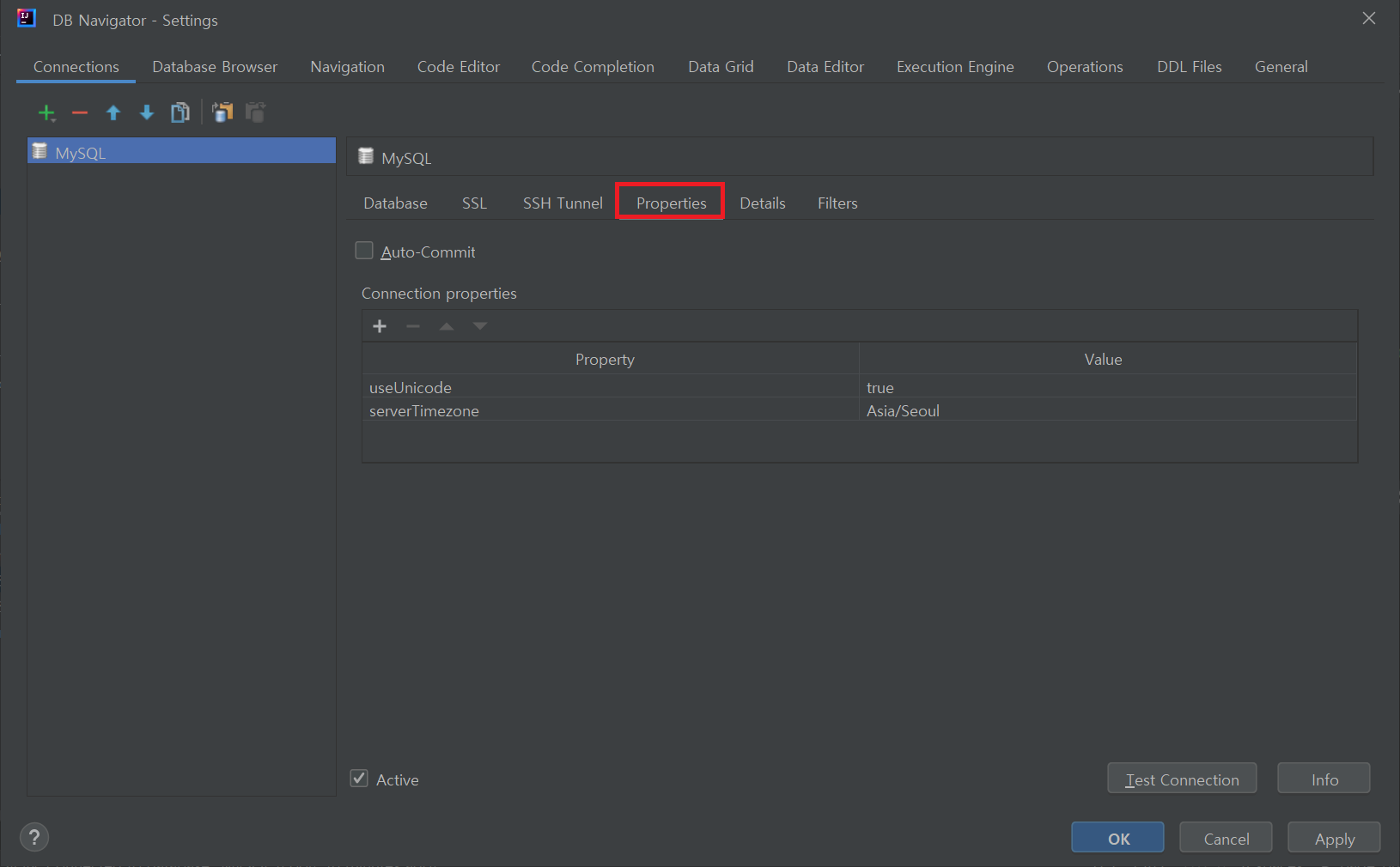Click the Apply button
Viewport: 1400px width, 867px height.
click(1334, 838)
